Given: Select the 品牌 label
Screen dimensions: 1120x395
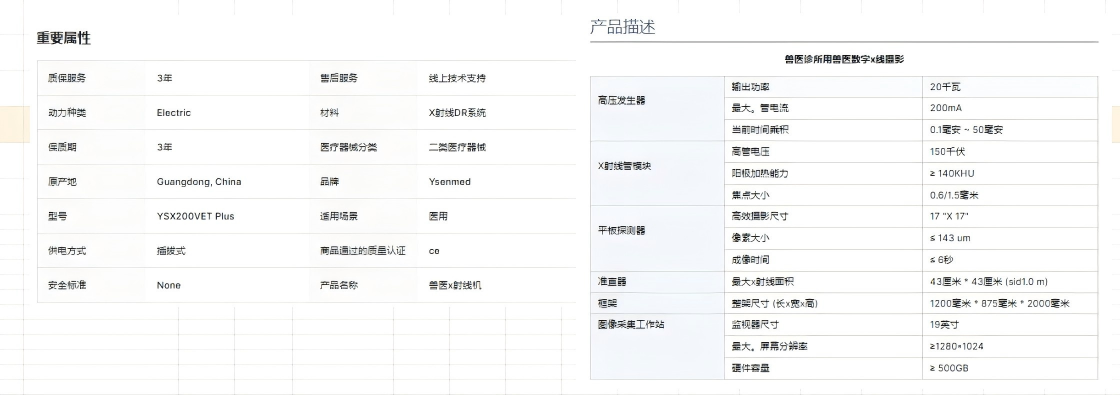Looking at the screenshot, I should 329,181.
